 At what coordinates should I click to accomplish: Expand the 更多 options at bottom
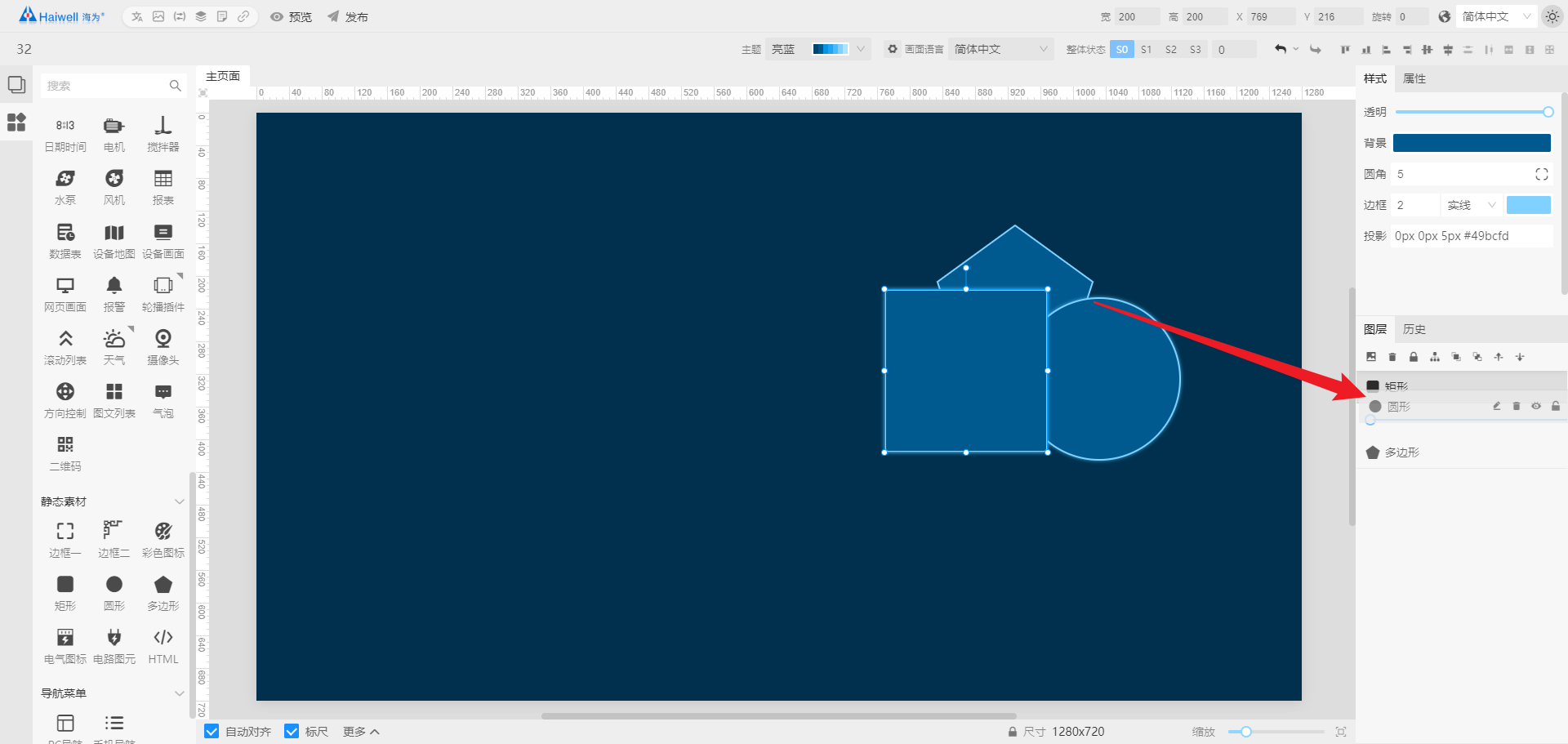coord(361,731)
